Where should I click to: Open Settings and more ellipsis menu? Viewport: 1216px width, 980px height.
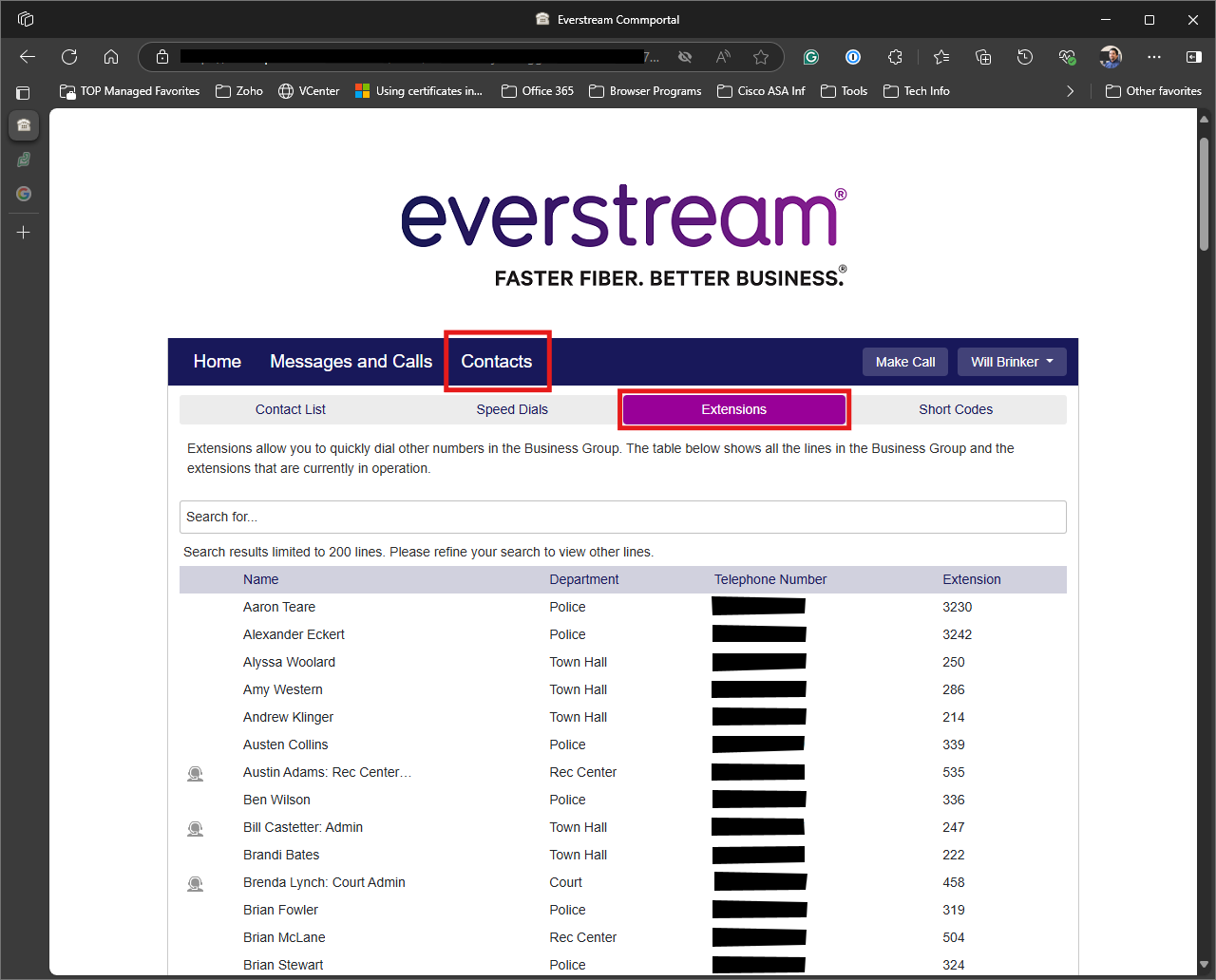[1154, 57]
